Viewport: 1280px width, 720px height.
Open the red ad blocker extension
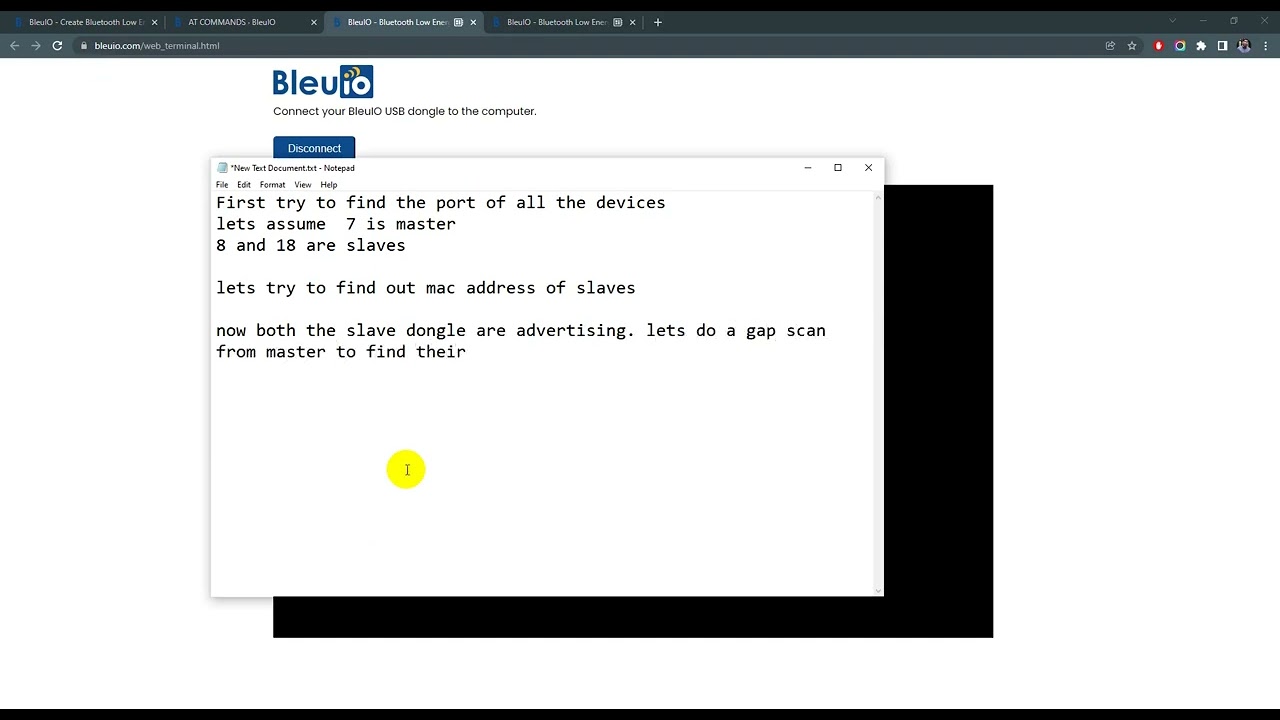click(1159, 45)
